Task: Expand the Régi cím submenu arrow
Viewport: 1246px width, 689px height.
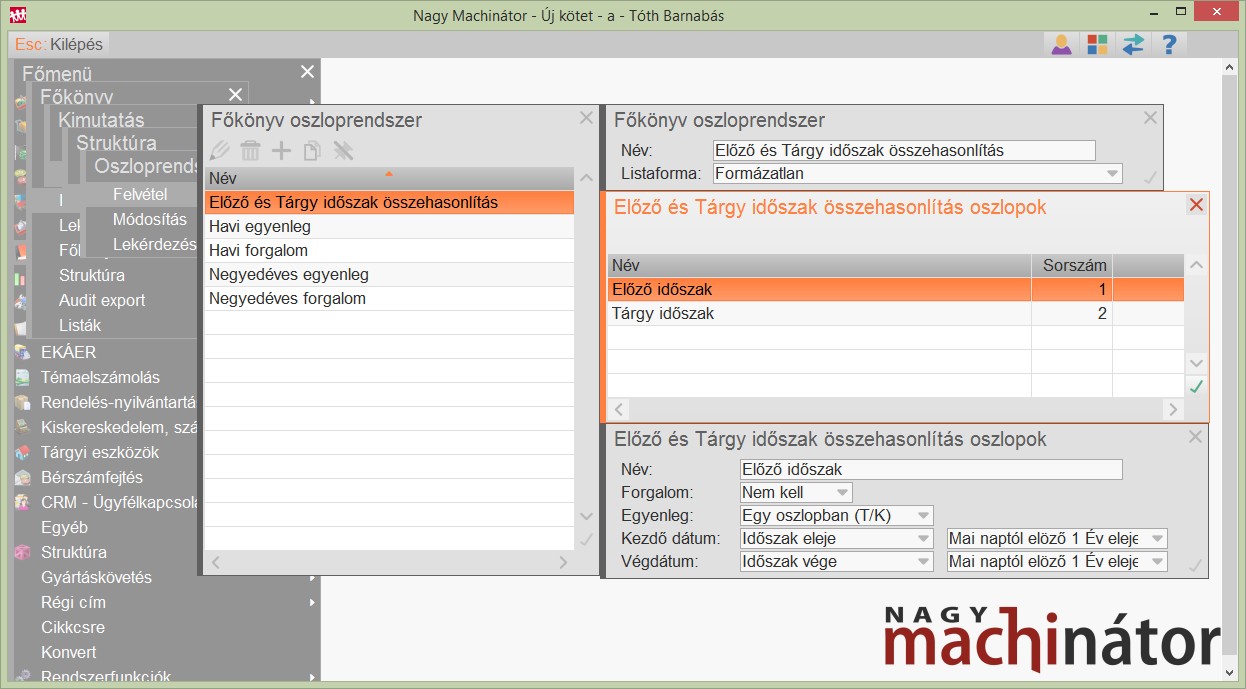Action: [313, 602]
